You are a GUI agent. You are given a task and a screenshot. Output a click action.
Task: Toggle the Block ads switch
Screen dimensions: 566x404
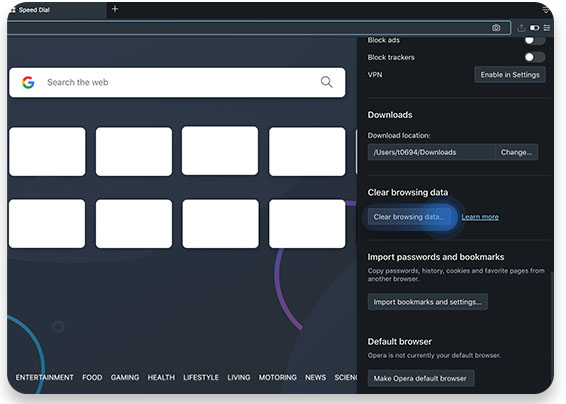pos(535,40)
